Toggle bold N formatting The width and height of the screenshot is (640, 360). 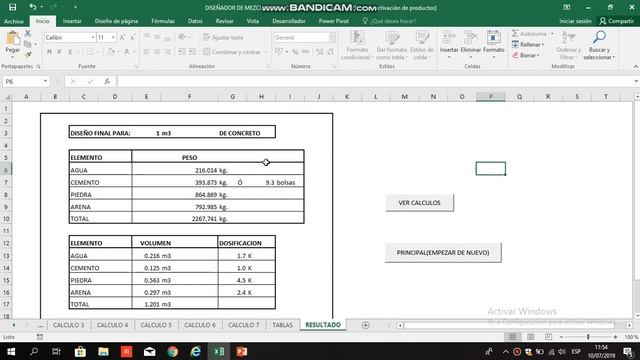(x=49, y=52)
